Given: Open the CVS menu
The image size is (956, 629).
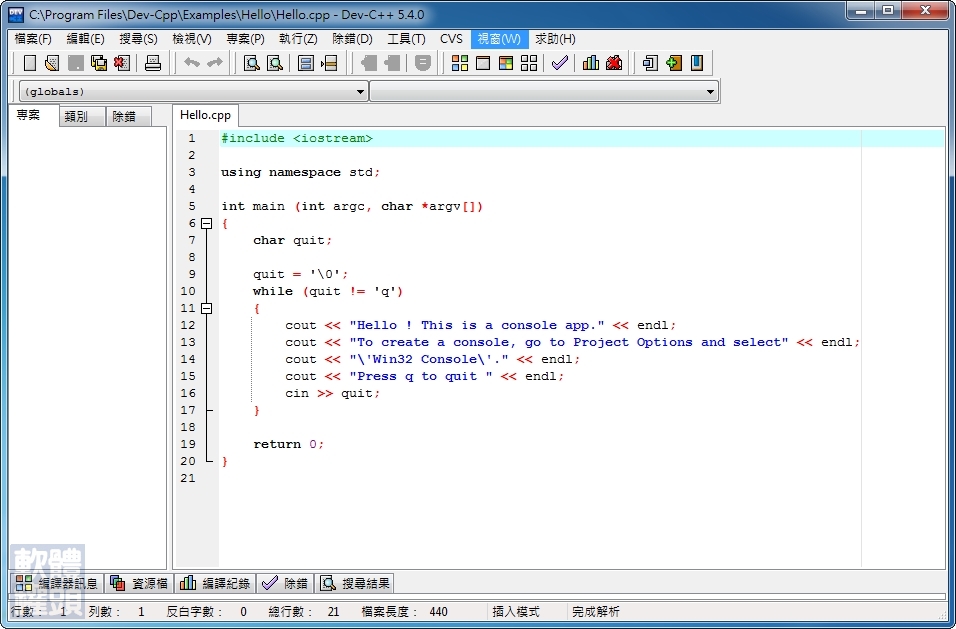Looking at the screenshot, I should coord(451,39).
